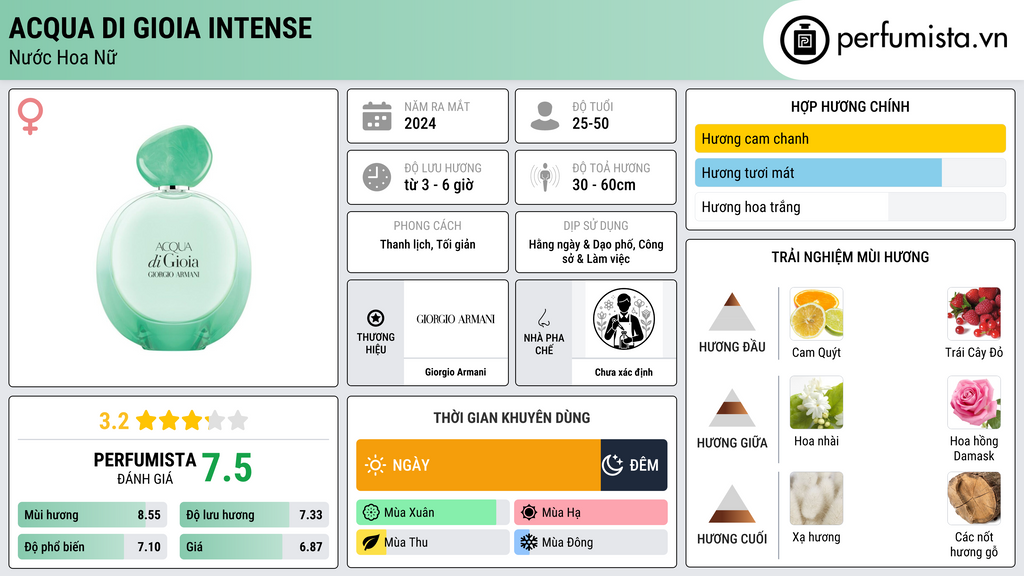Click the 3.2 star rating row
The height and width of the screenshot is (576, 1024).
coord(174,421)
